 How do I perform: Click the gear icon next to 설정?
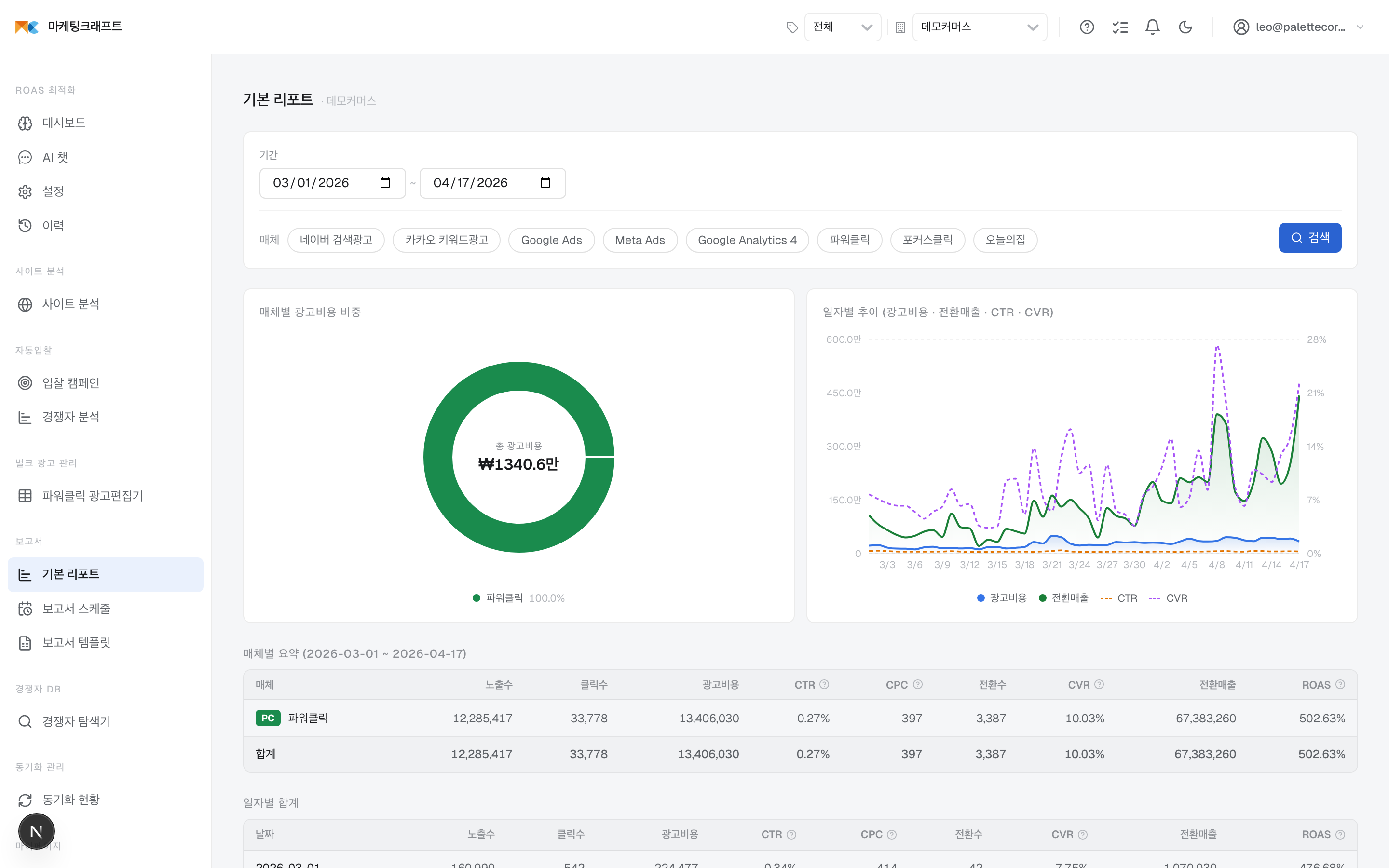point(25,192)
